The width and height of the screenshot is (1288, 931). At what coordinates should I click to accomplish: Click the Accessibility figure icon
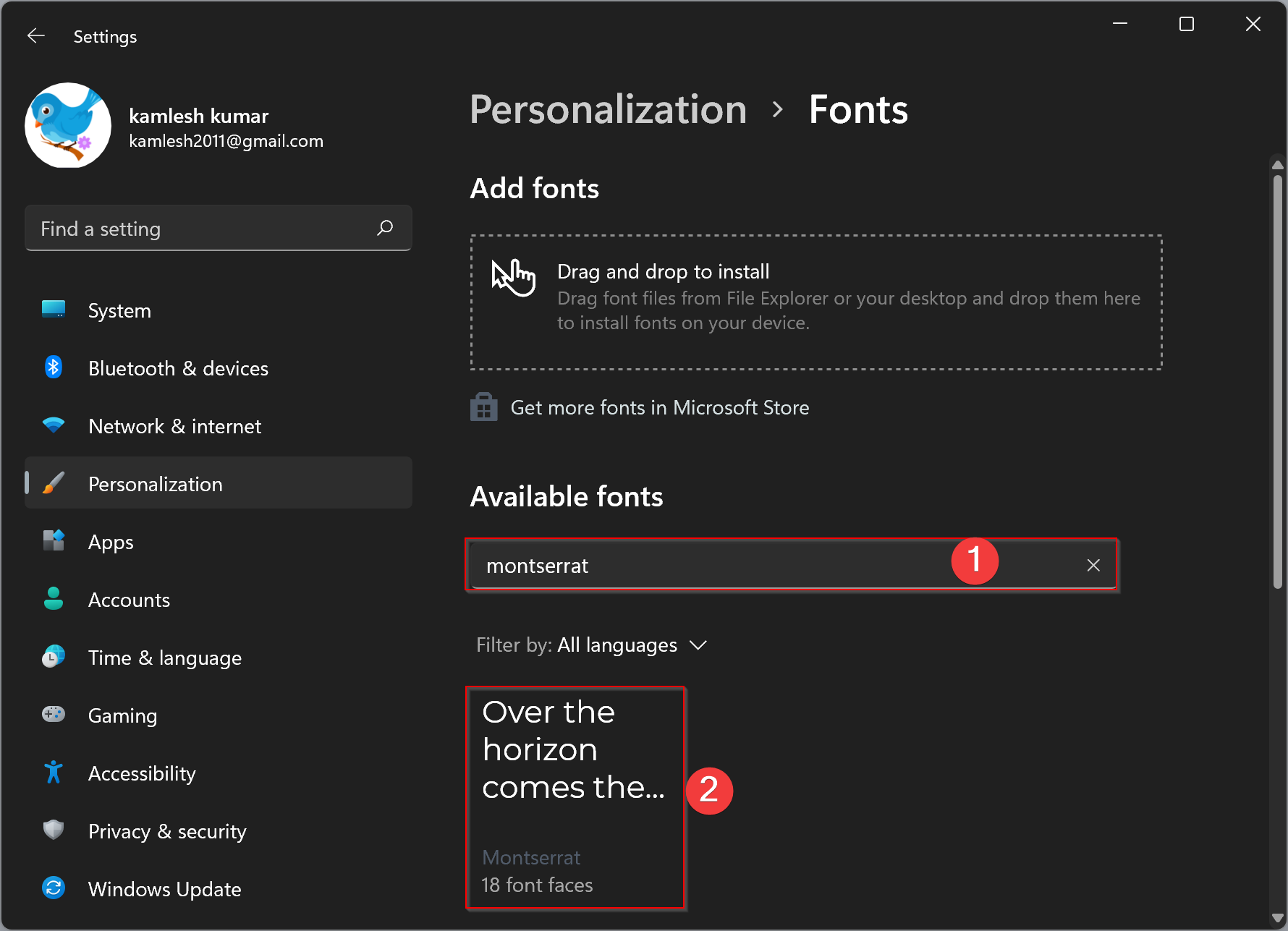point(54,773)
